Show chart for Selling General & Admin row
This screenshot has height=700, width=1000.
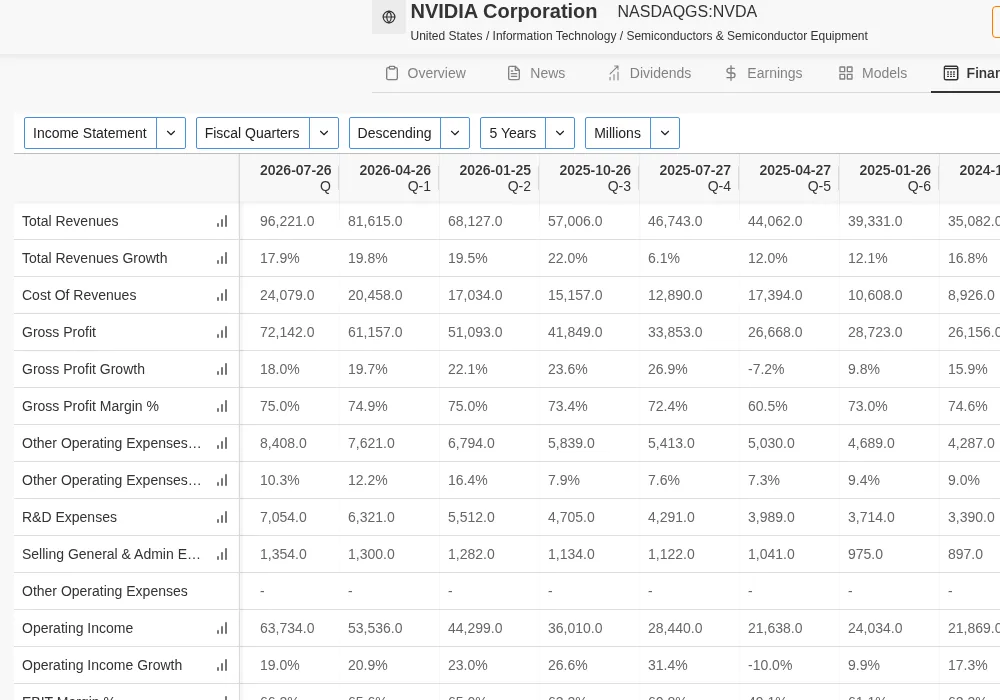(x=222, y=554)
